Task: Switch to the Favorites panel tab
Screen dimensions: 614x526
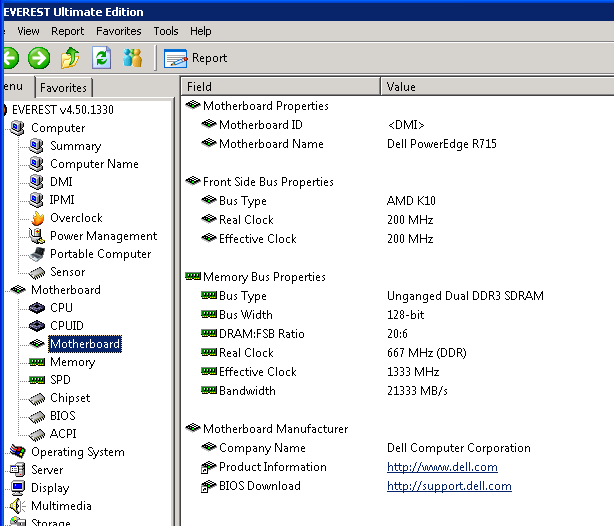Action: coord(63,87)
